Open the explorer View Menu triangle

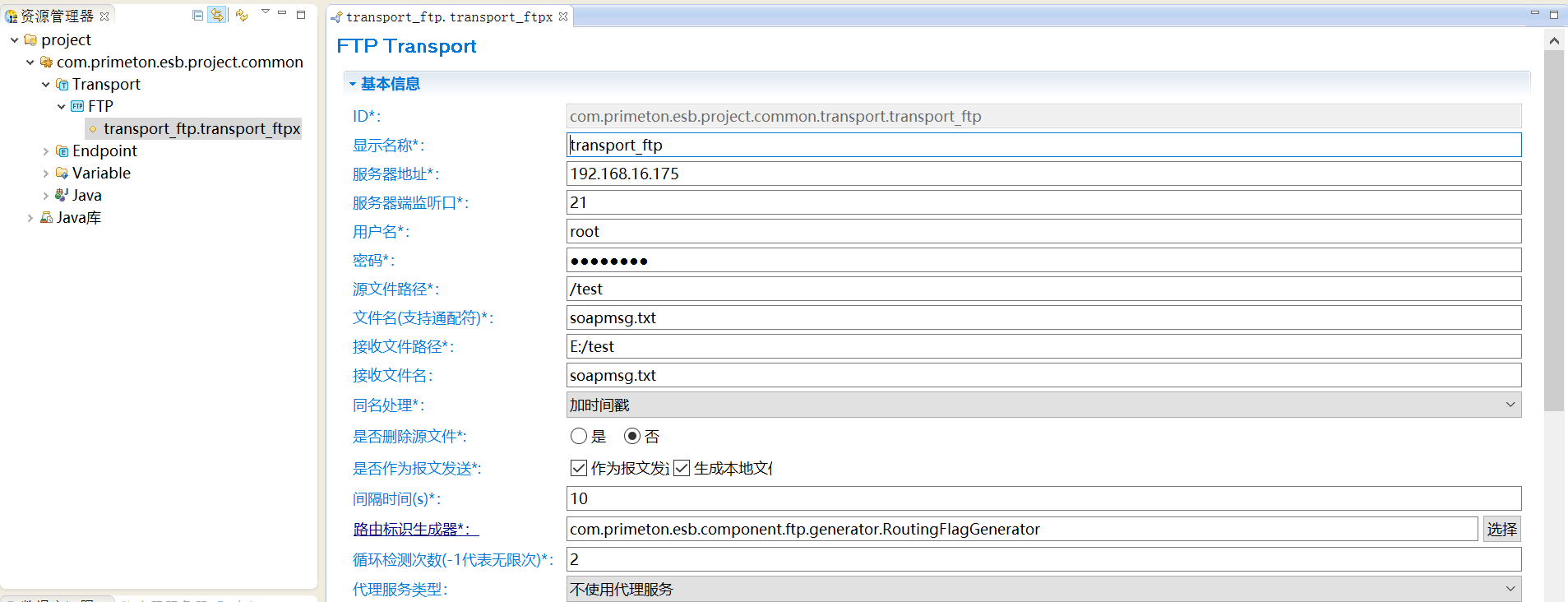point(265,12)
